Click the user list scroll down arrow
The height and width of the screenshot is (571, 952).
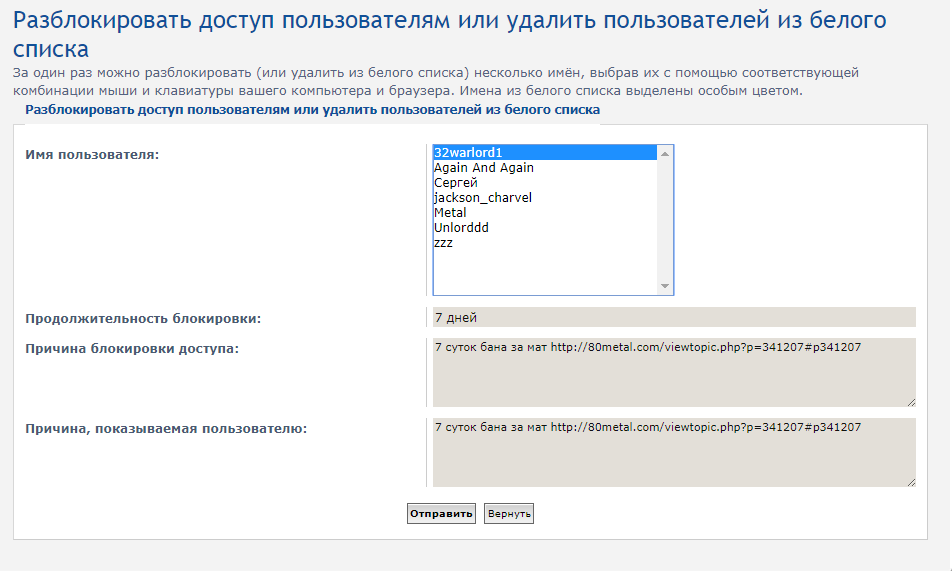[x=665, y=286]
